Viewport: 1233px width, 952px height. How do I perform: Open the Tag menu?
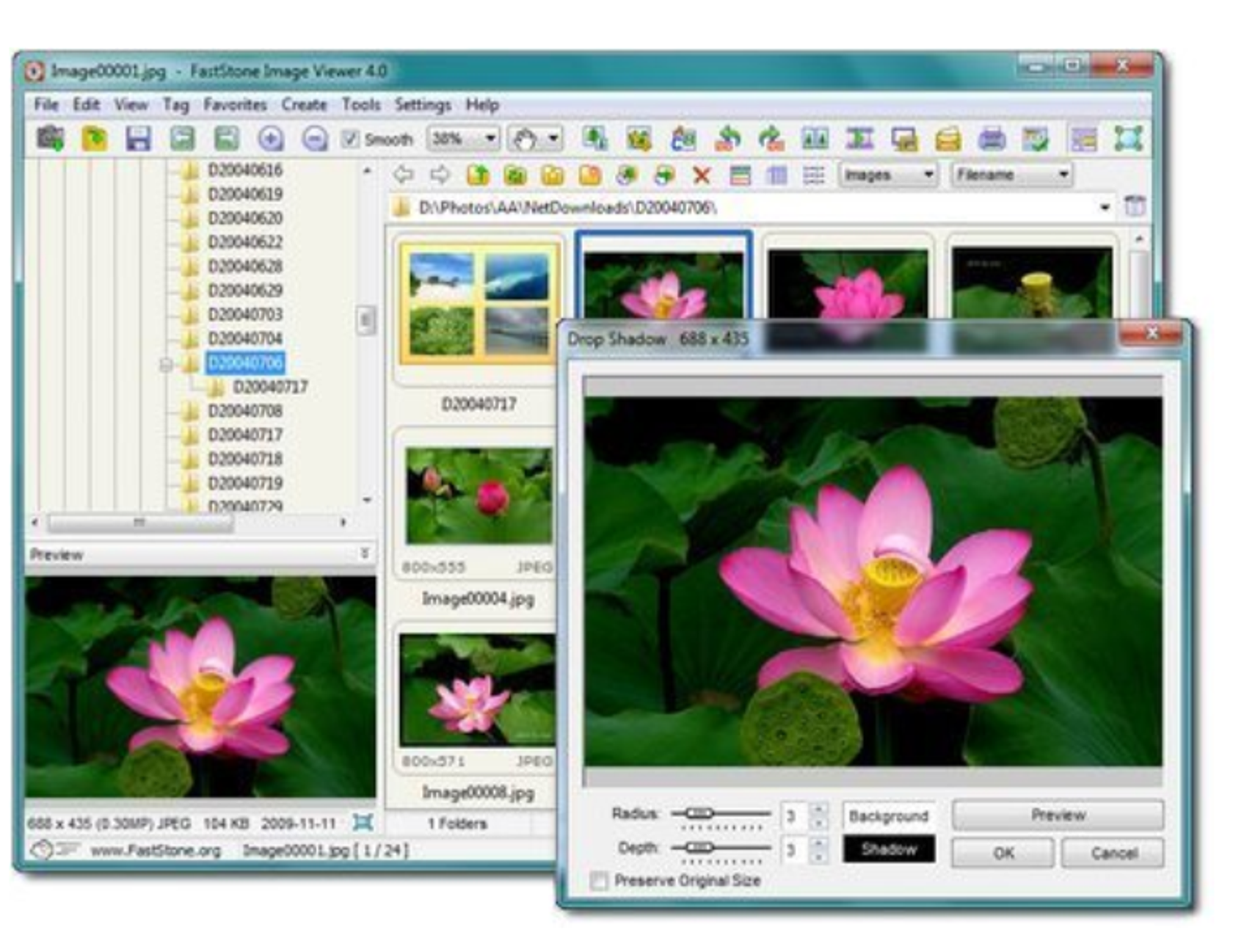pyautogui.click(x=175, y=105)
